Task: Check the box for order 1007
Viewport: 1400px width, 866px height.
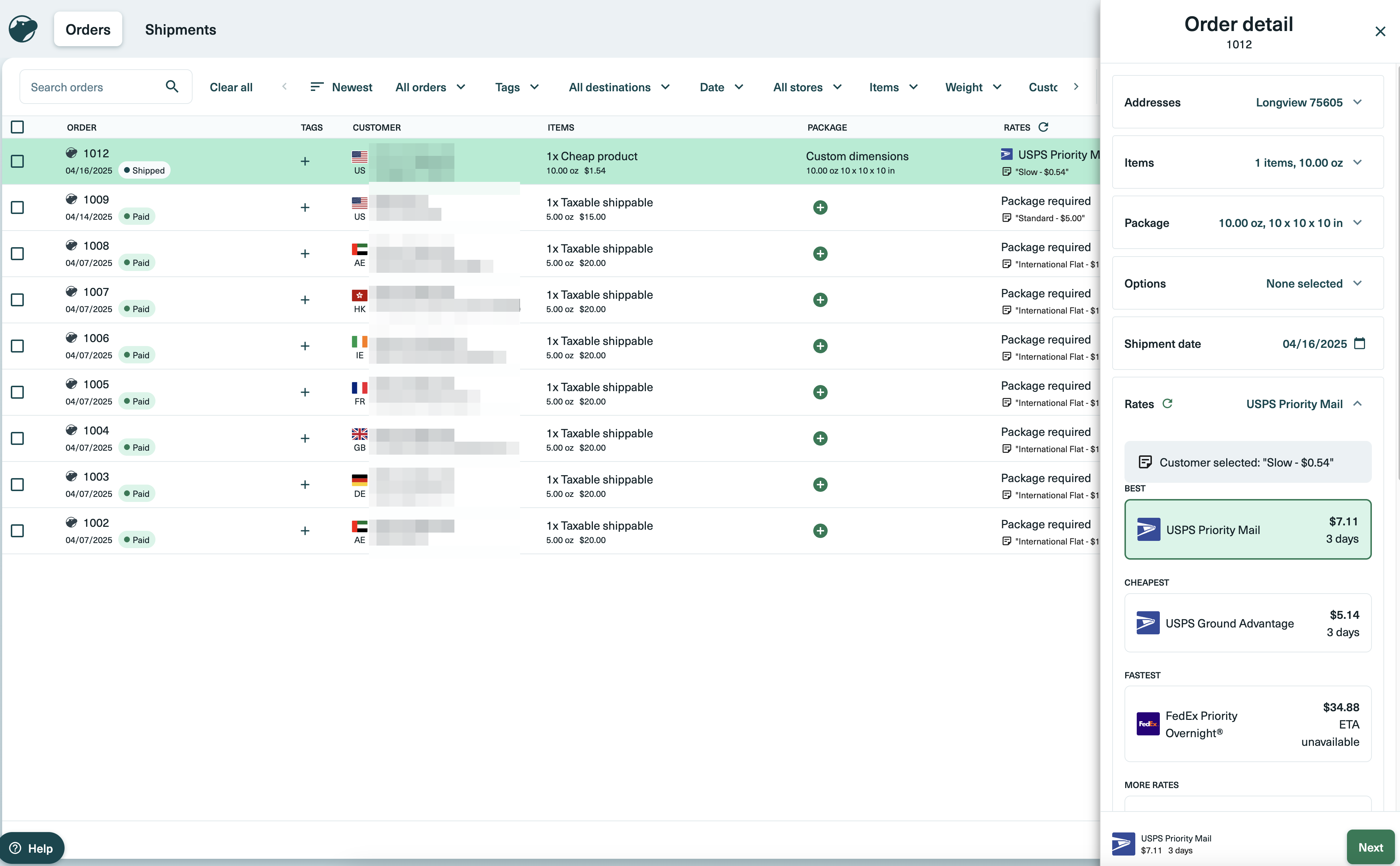Action: pyautogui.click(x=17, y=299)
